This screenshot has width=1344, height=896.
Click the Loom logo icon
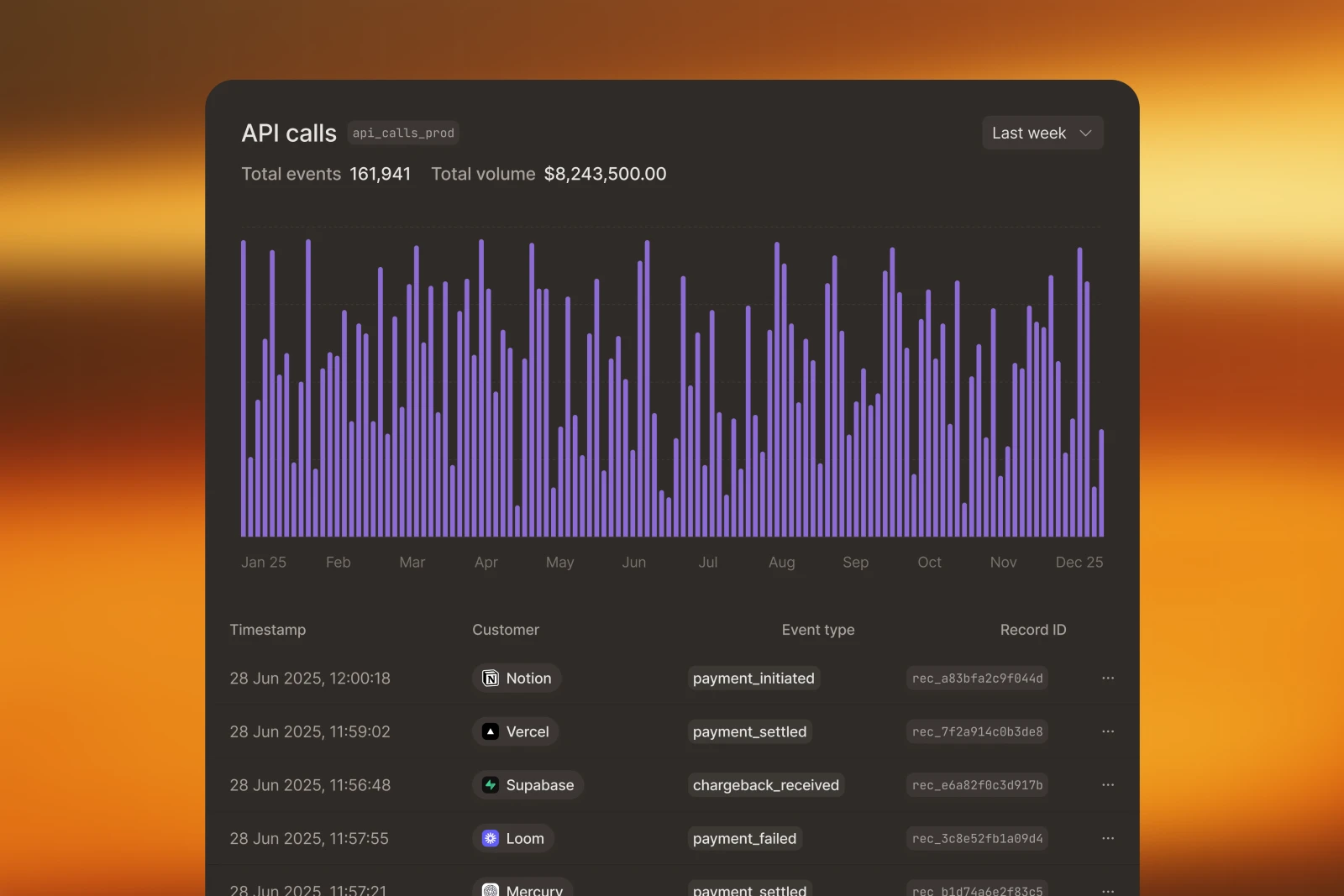[491, 838]
